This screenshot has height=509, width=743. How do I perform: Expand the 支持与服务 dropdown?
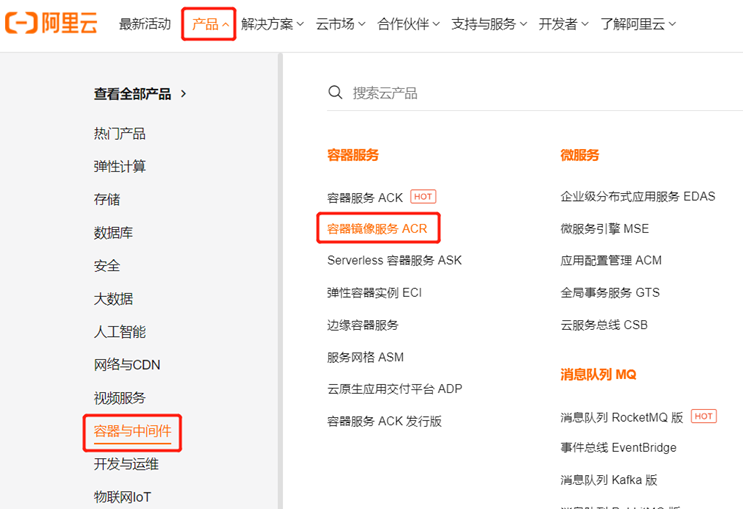489,24
